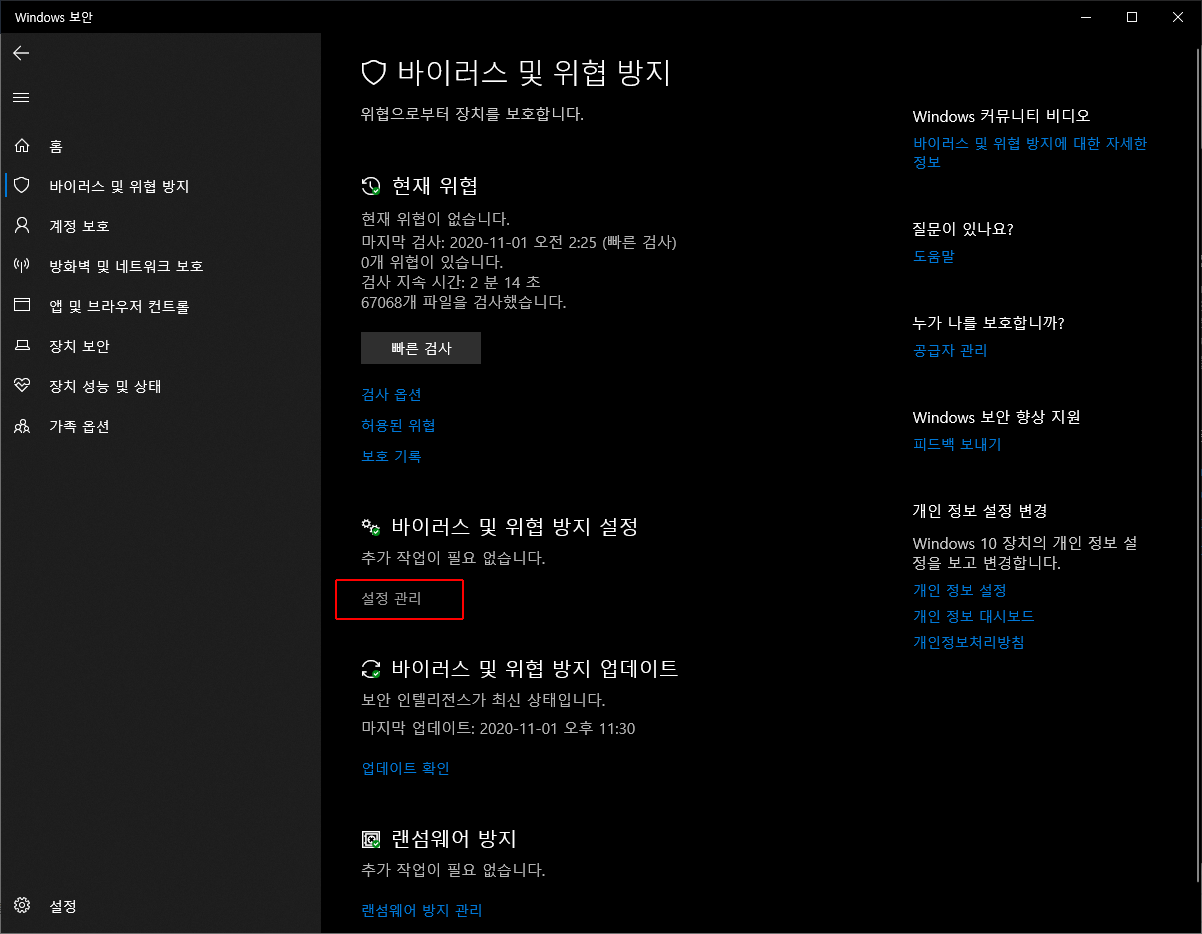
Task: Click the 랜섬웨어 방지 icon
Action: click(x=371, y=839)
